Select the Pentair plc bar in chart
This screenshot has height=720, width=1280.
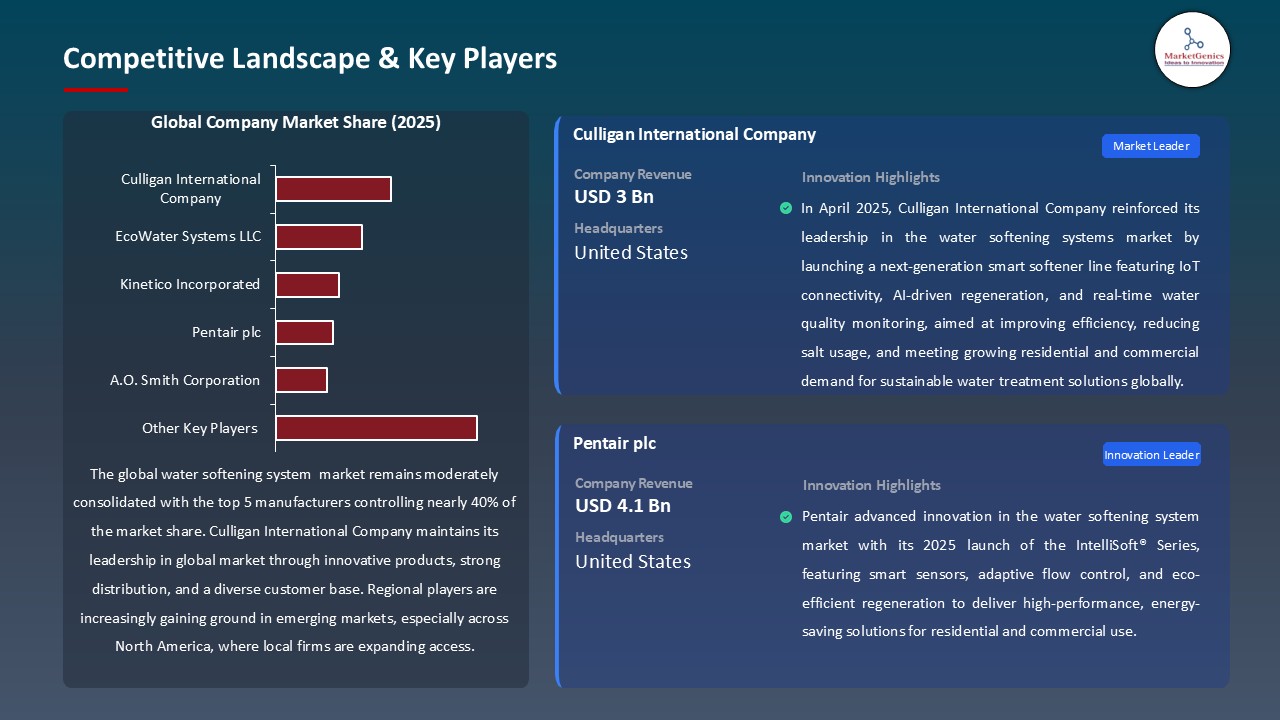coord(304,332)
